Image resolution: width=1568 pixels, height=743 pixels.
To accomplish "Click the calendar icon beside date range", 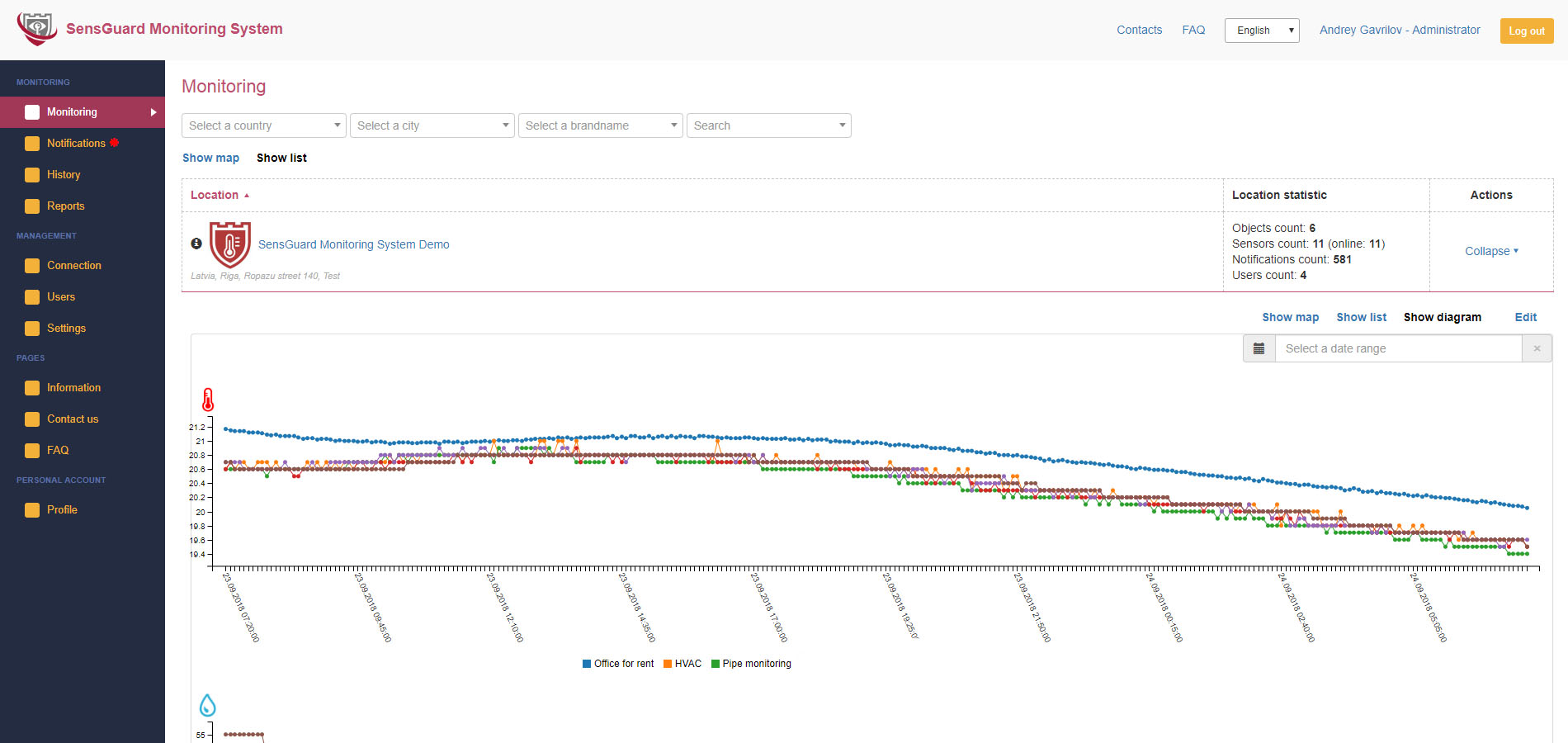I will 1259,348.
